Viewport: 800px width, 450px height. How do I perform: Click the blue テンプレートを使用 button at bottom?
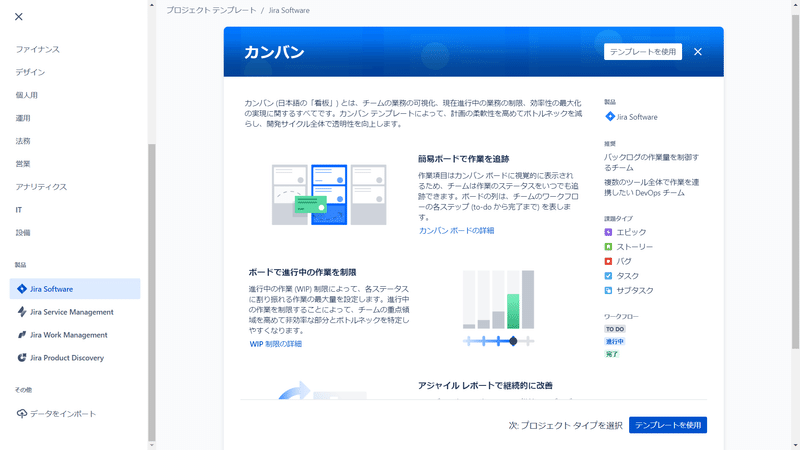click(x=668, y=425)
